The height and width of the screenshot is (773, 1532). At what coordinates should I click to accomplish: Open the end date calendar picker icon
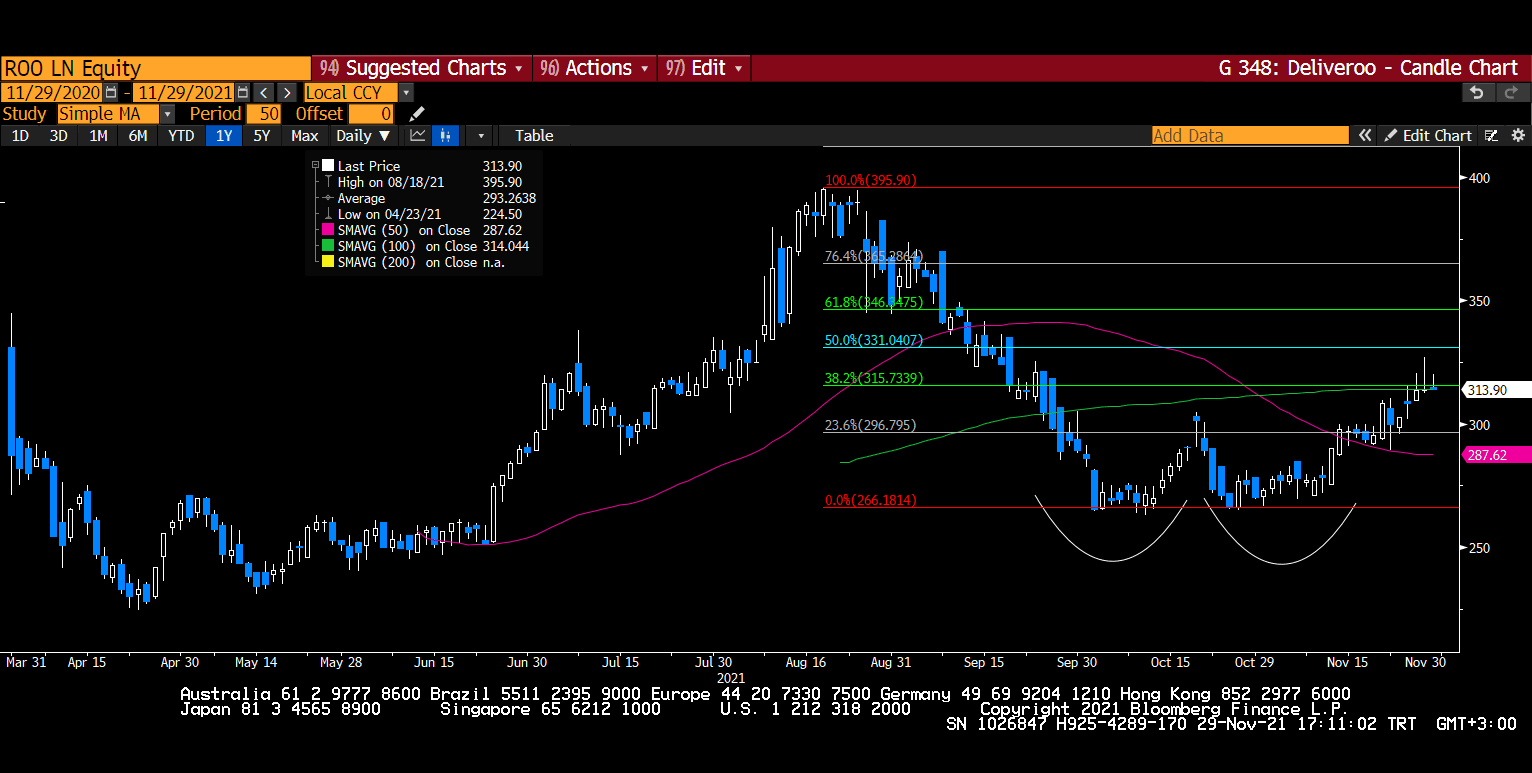coord(242,92)
